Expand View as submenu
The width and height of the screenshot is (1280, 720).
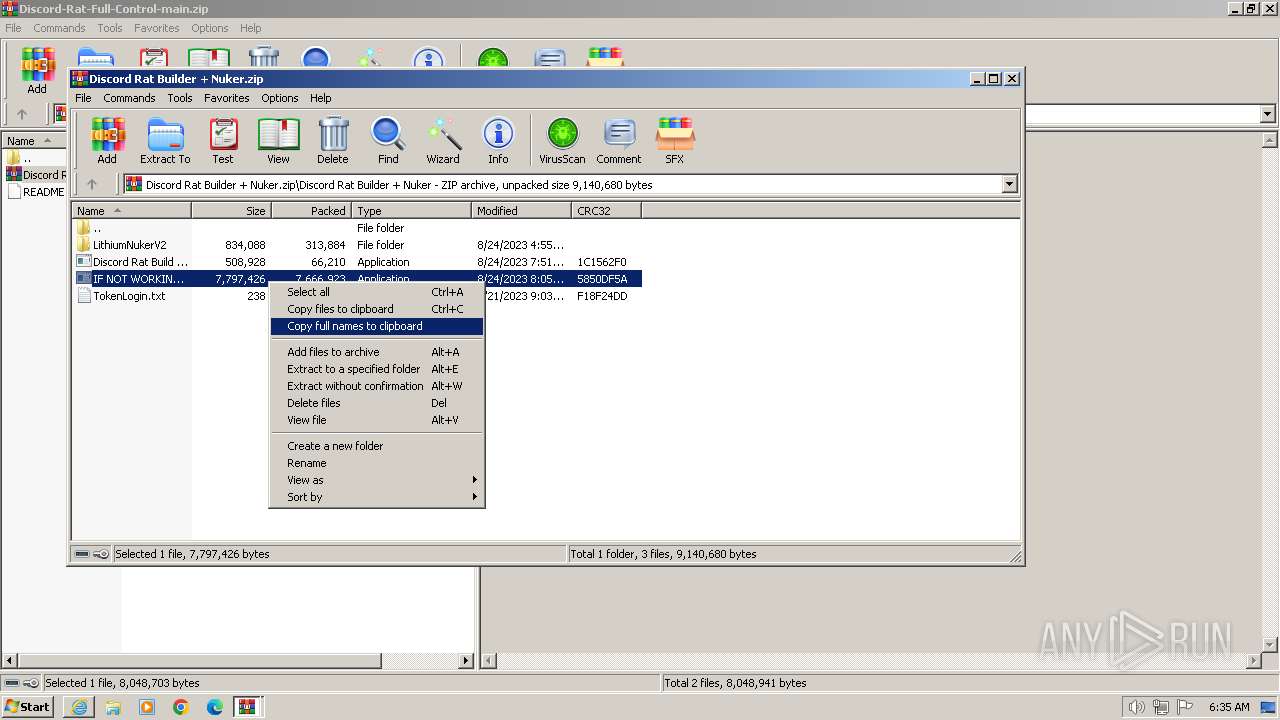(x=377, y=480)
